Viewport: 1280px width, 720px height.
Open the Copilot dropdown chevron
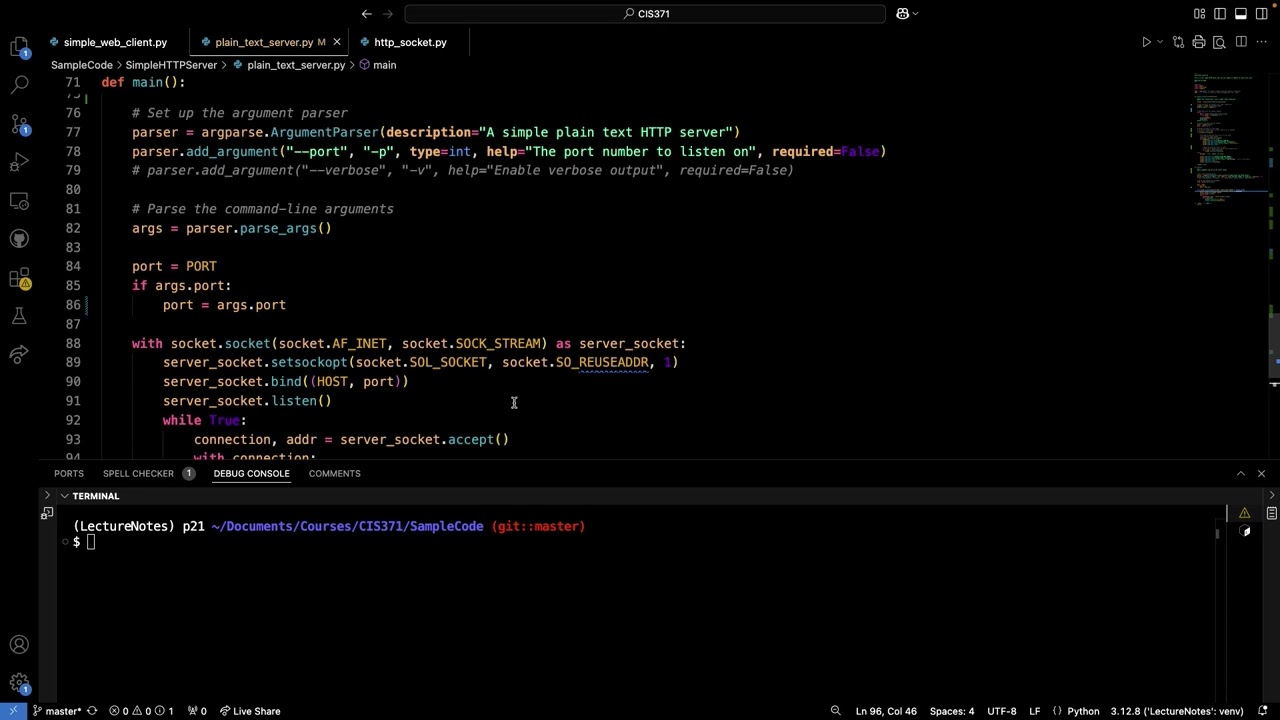915,14
